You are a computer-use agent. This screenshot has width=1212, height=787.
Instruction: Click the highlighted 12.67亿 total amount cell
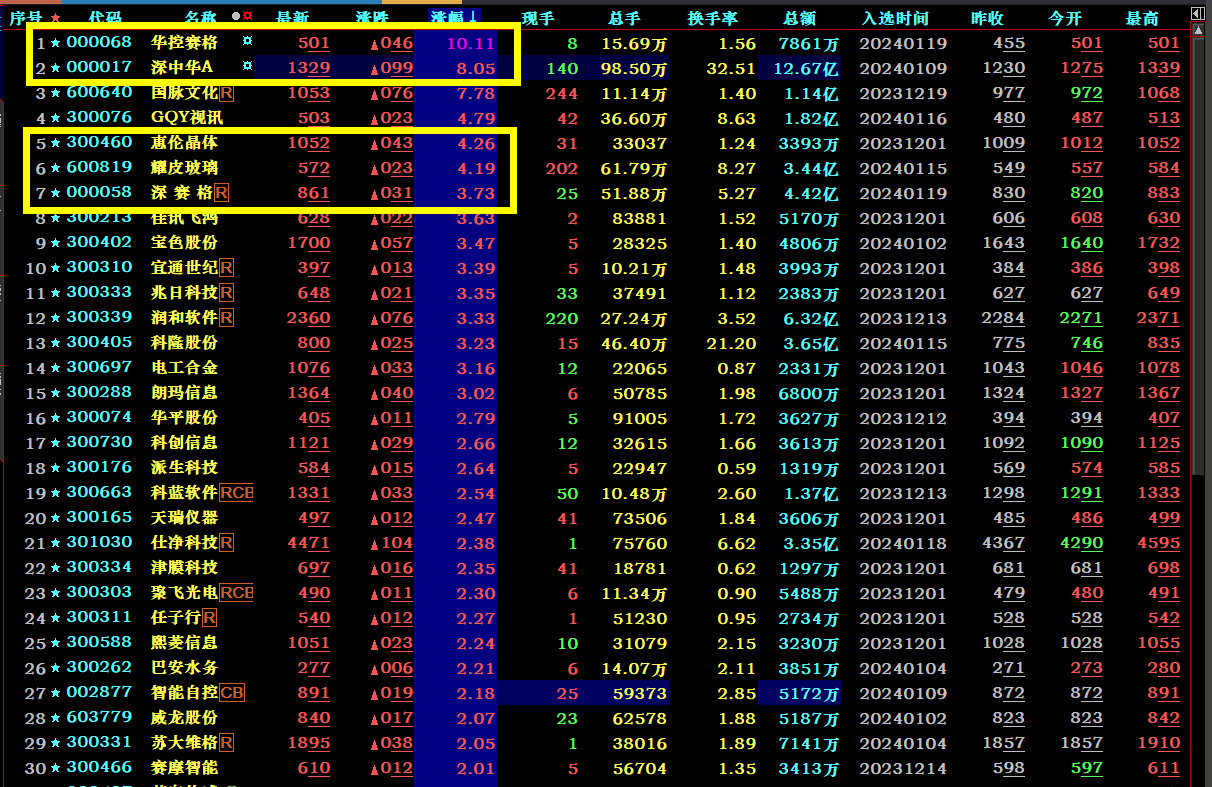coord(806,68)
